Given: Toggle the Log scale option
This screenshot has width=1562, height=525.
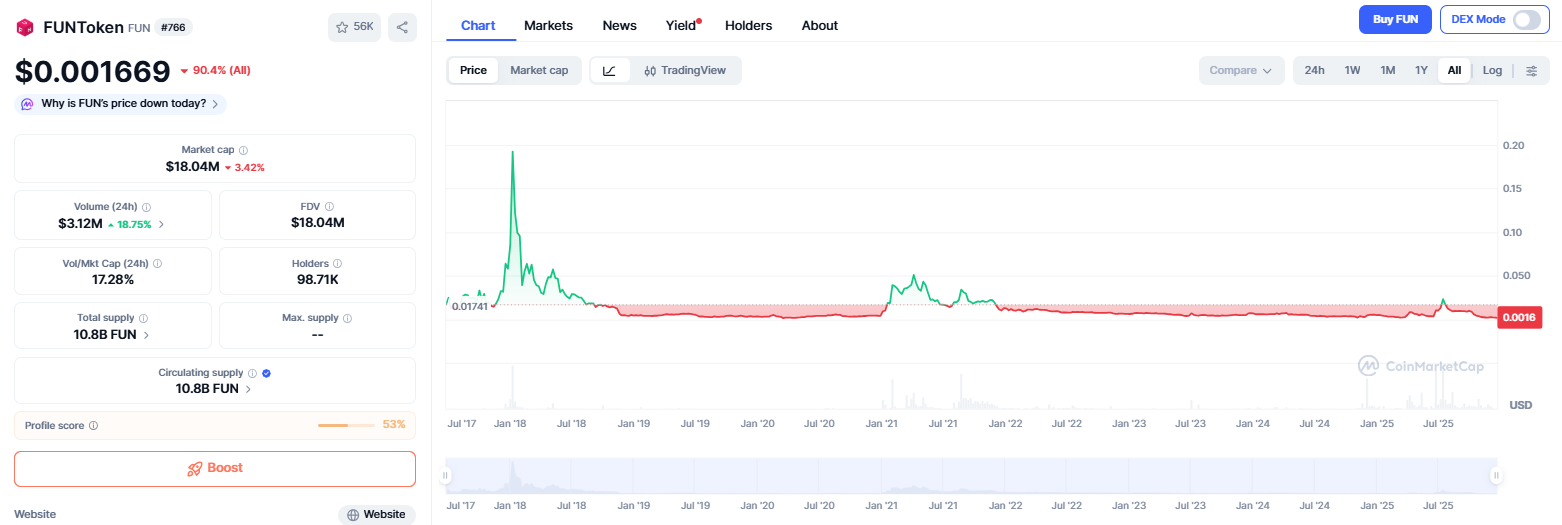Looking at the screenshot, I should pos(1492,70).
